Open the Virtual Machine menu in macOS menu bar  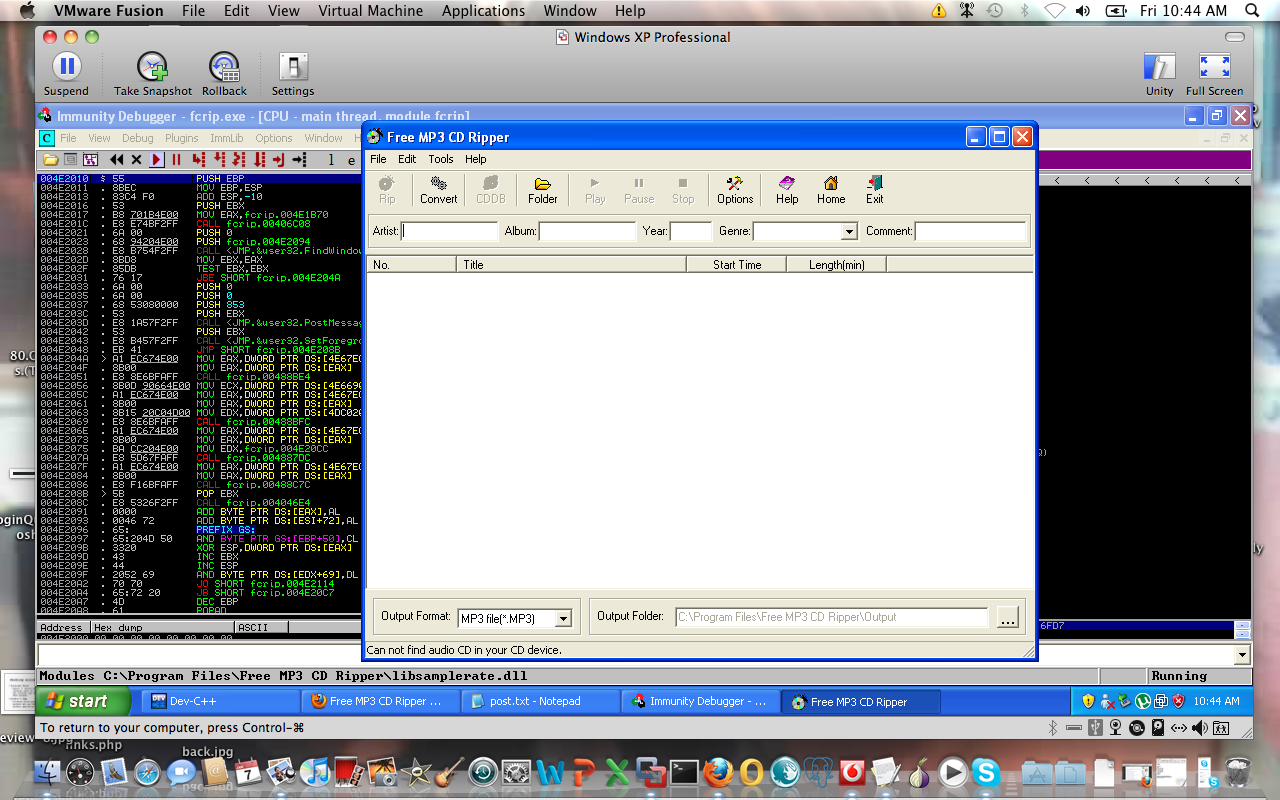pos(370,11)
